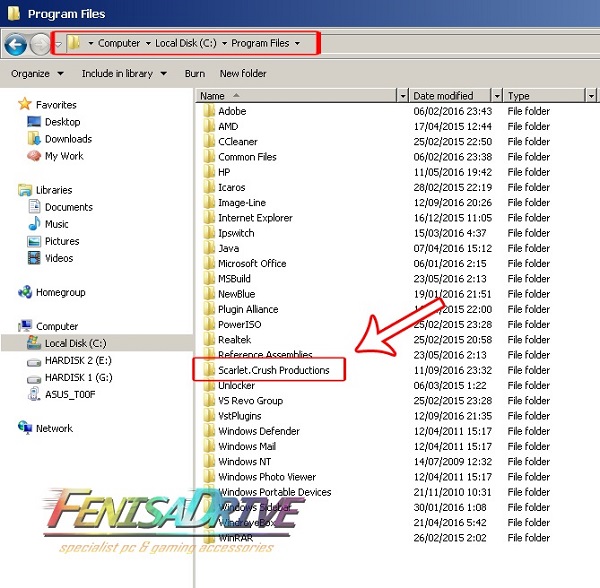This screenshot has height=588, width=600.
Task: Select the Ipswitch folder icon
Action: tap(209, 233)
